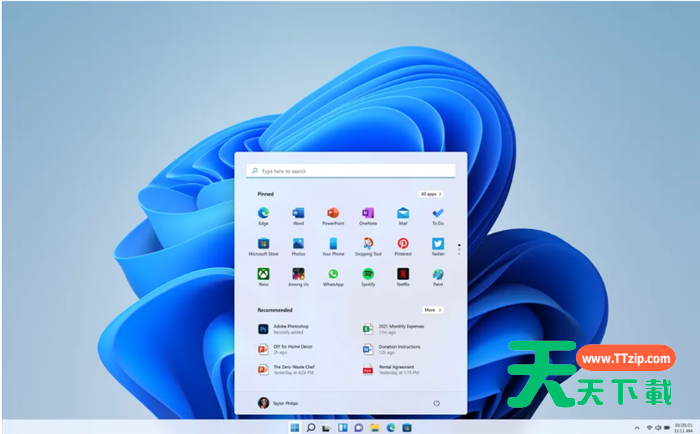The height and width of the screenshot is (434, 700).
Task: Launch Edge from the taskbar
Action: pos(391,428)
